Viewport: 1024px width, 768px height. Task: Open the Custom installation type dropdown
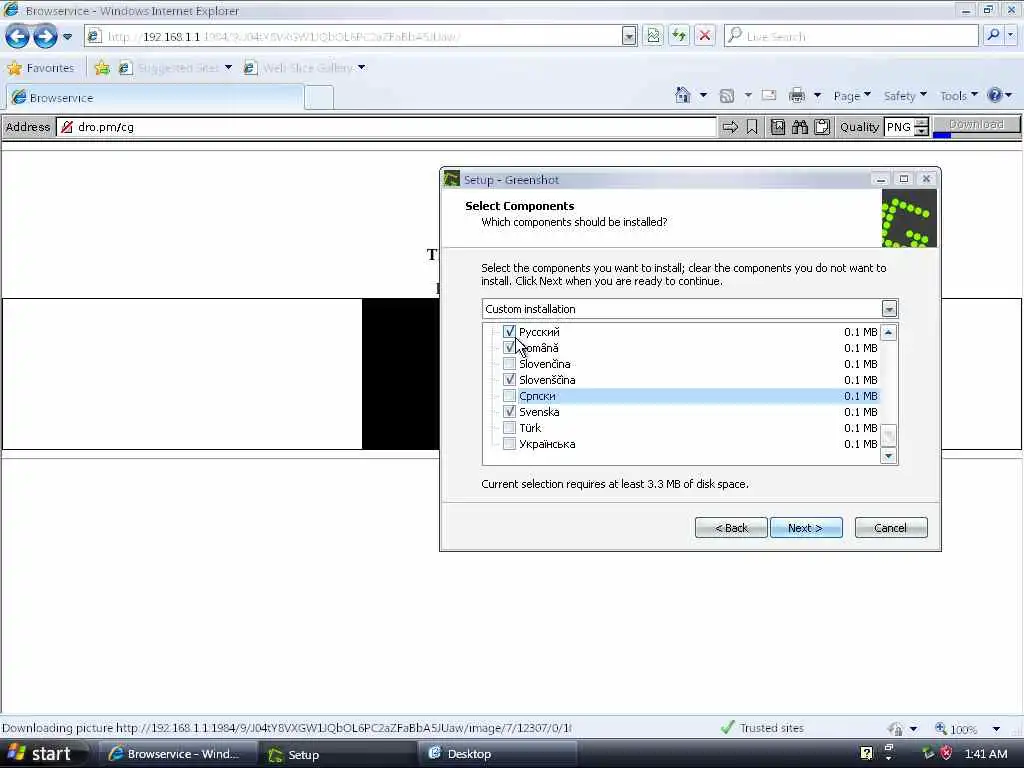click(x=889, y=309)
